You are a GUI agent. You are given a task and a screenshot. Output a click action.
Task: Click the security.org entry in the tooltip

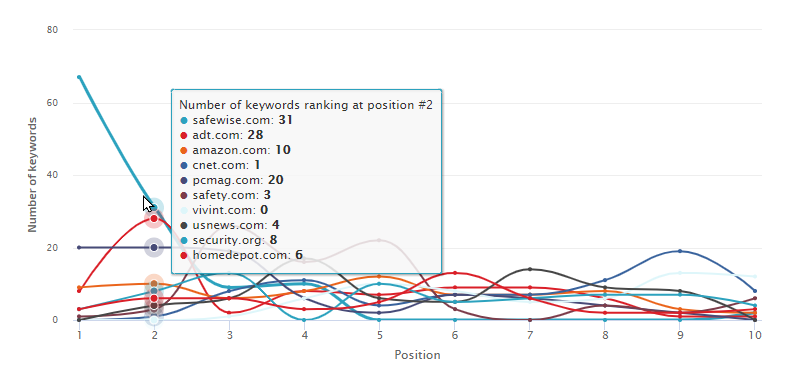click(237, 240)
